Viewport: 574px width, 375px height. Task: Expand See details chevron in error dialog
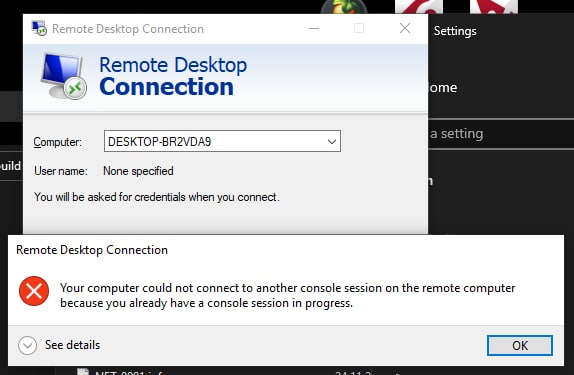click(x=27, y=345)
